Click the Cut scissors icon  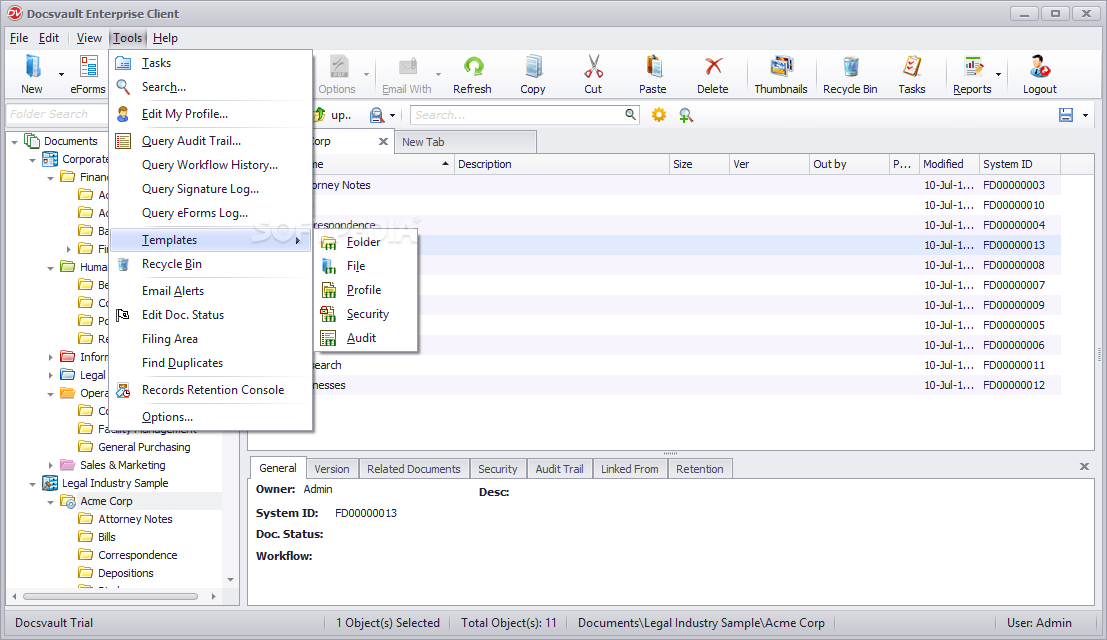tap(594, 66)
